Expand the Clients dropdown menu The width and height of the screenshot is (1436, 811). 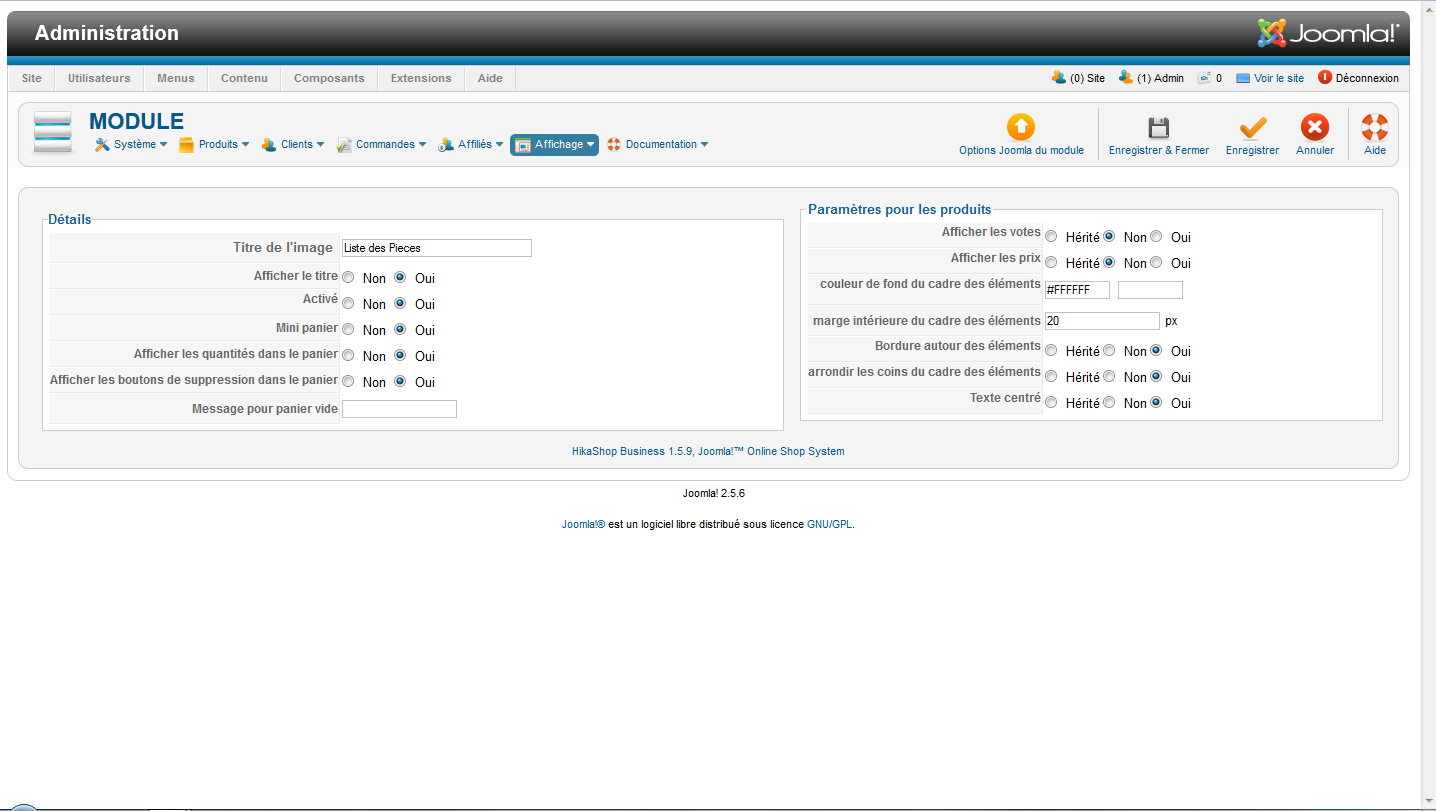point(293,145)
